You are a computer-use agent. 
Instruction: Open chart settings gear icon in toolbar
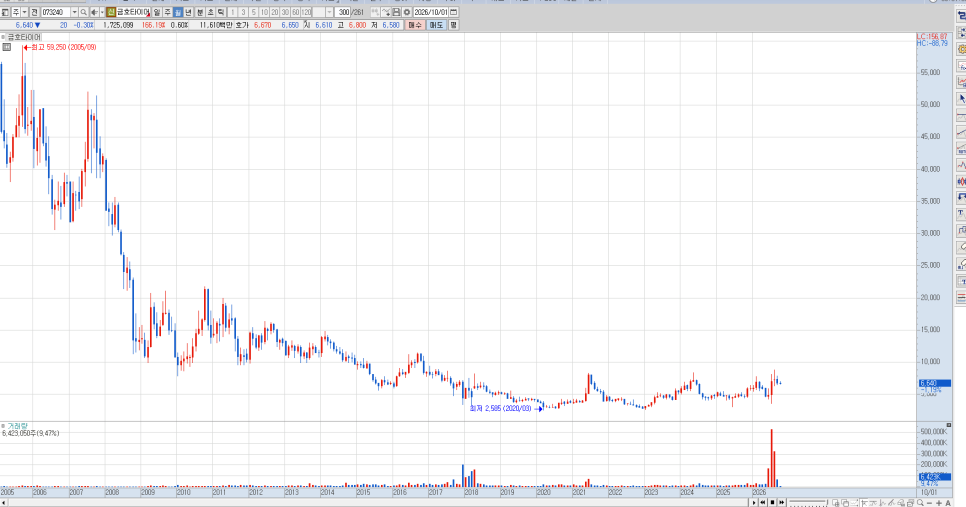pos(407,12)
